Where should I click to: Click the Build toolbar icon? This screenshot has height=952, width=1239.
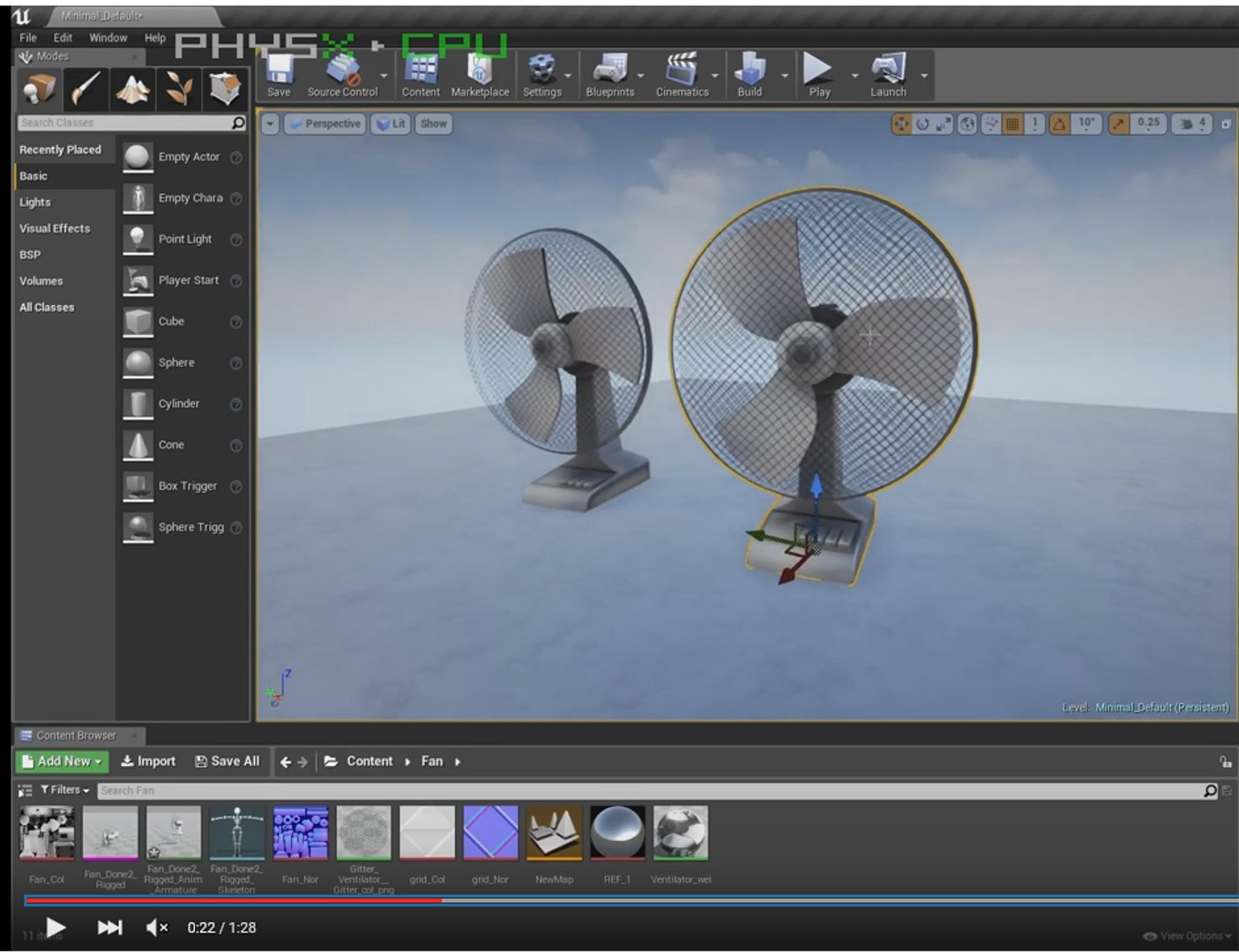point(750,75)
